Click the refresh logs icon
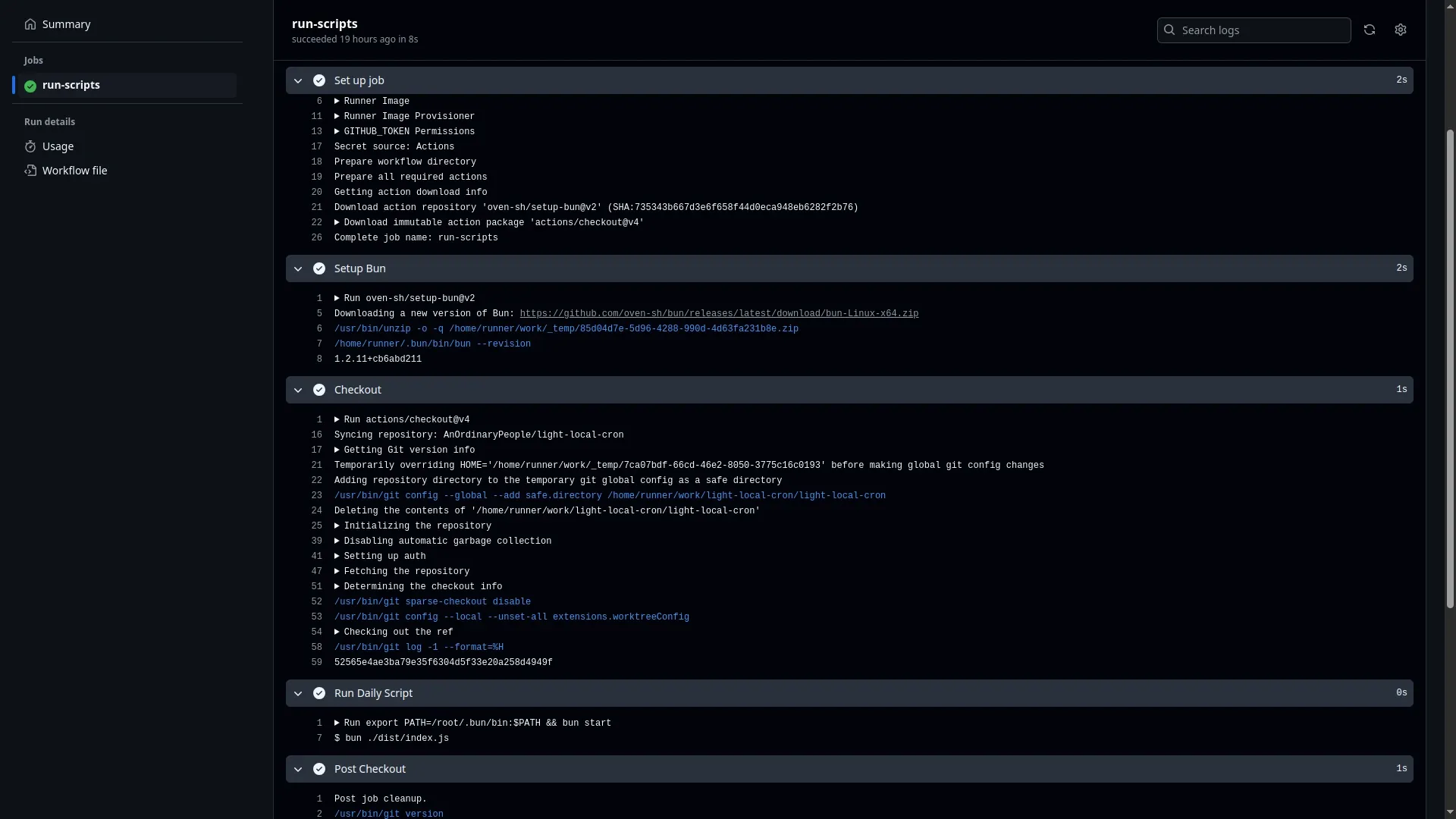Image resolution: width=1456 pixels, height=819 pixels. click(x=1369, y=30)
